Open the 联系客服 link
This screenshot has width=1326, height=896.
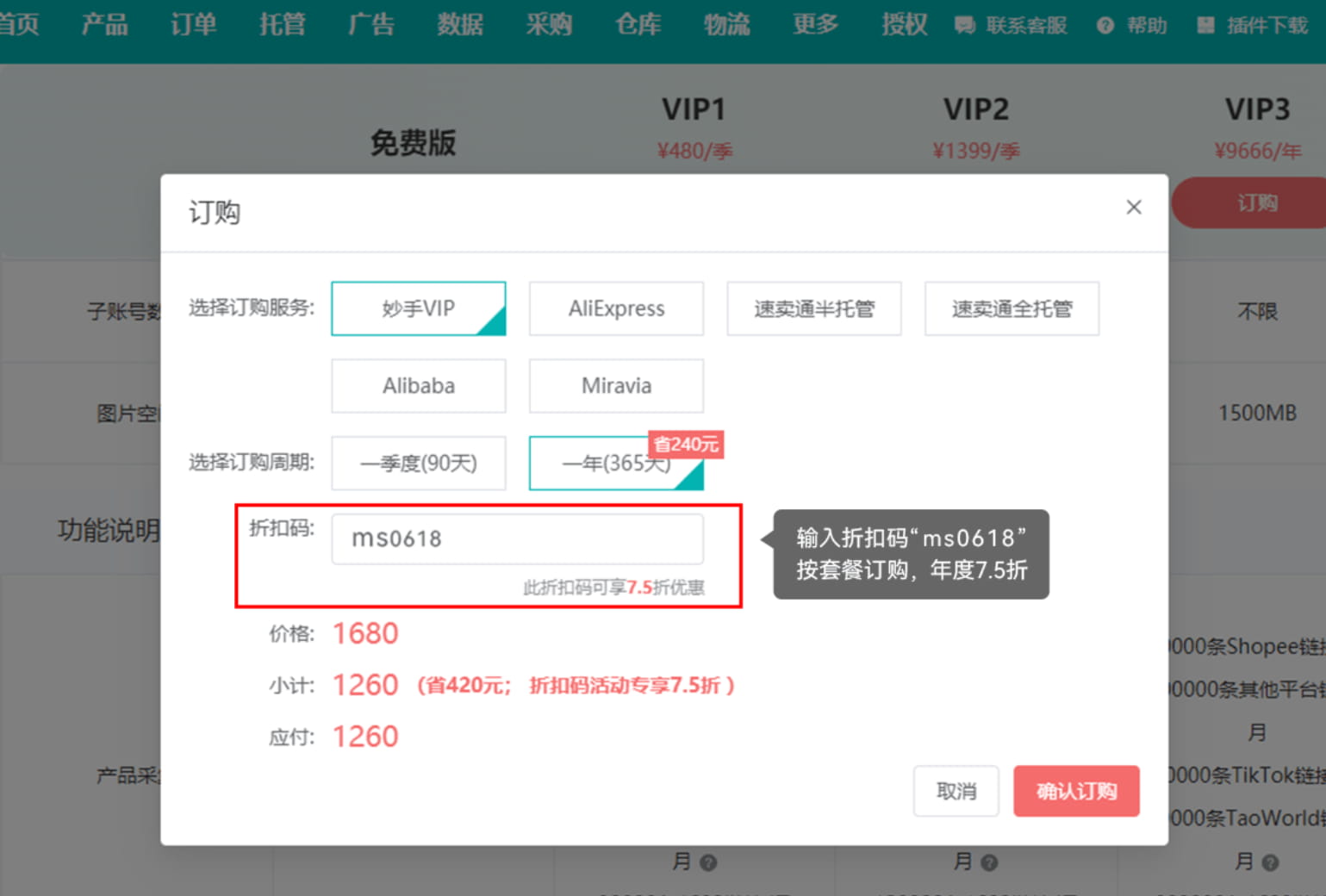1026,26
